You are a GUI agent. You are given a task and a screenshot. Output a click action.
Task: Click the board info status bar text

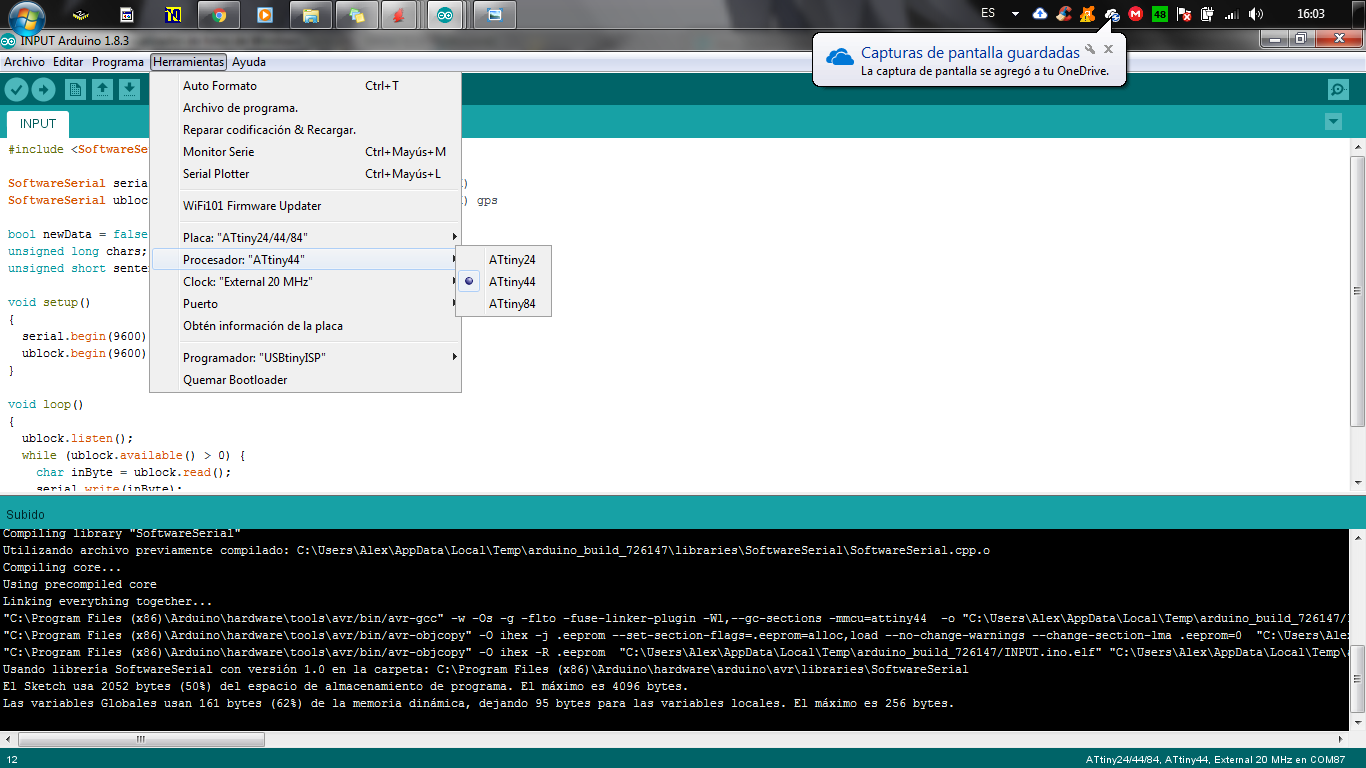[x=1215, y=760]
